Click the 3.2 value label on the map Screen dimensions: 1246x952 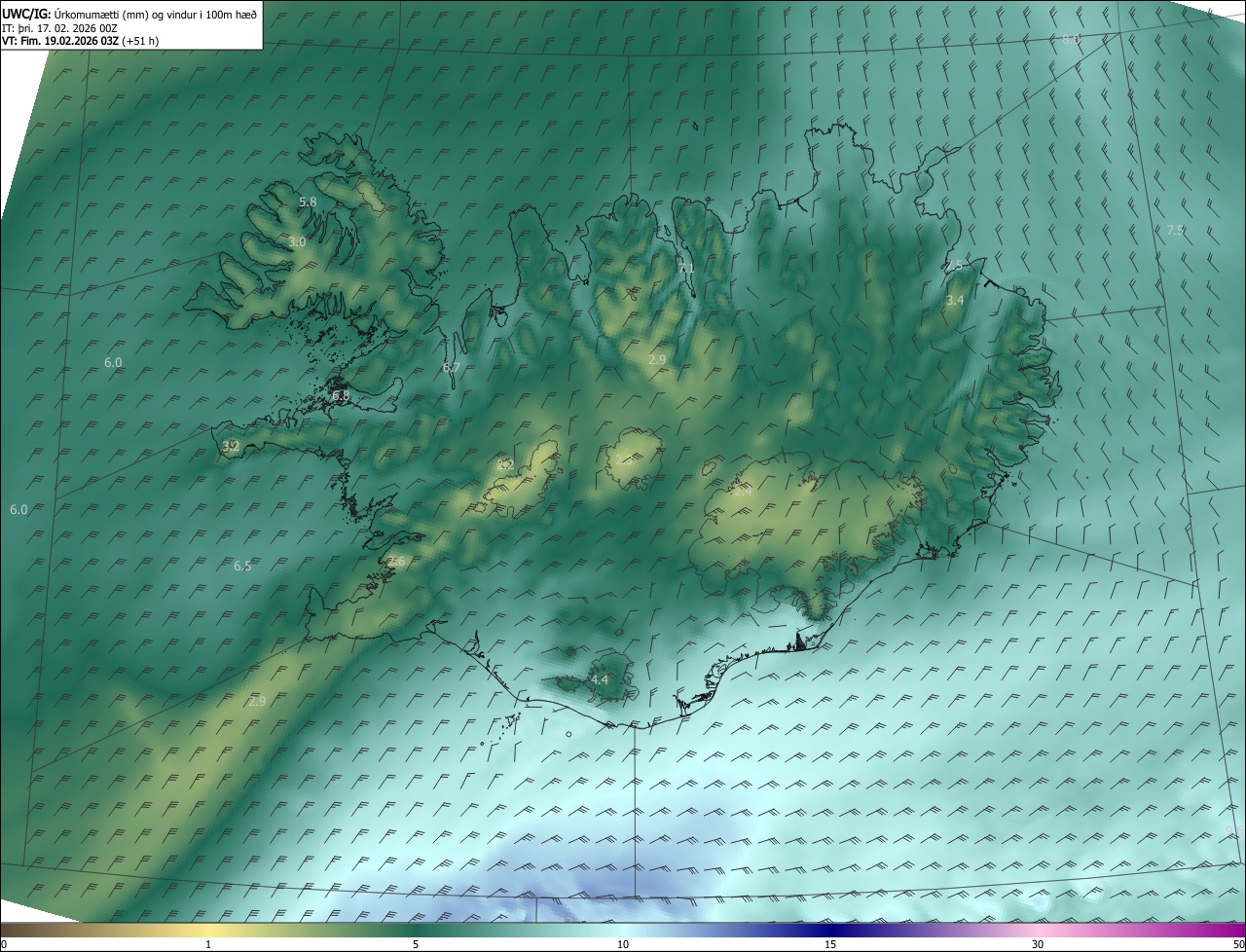[231, 447]
